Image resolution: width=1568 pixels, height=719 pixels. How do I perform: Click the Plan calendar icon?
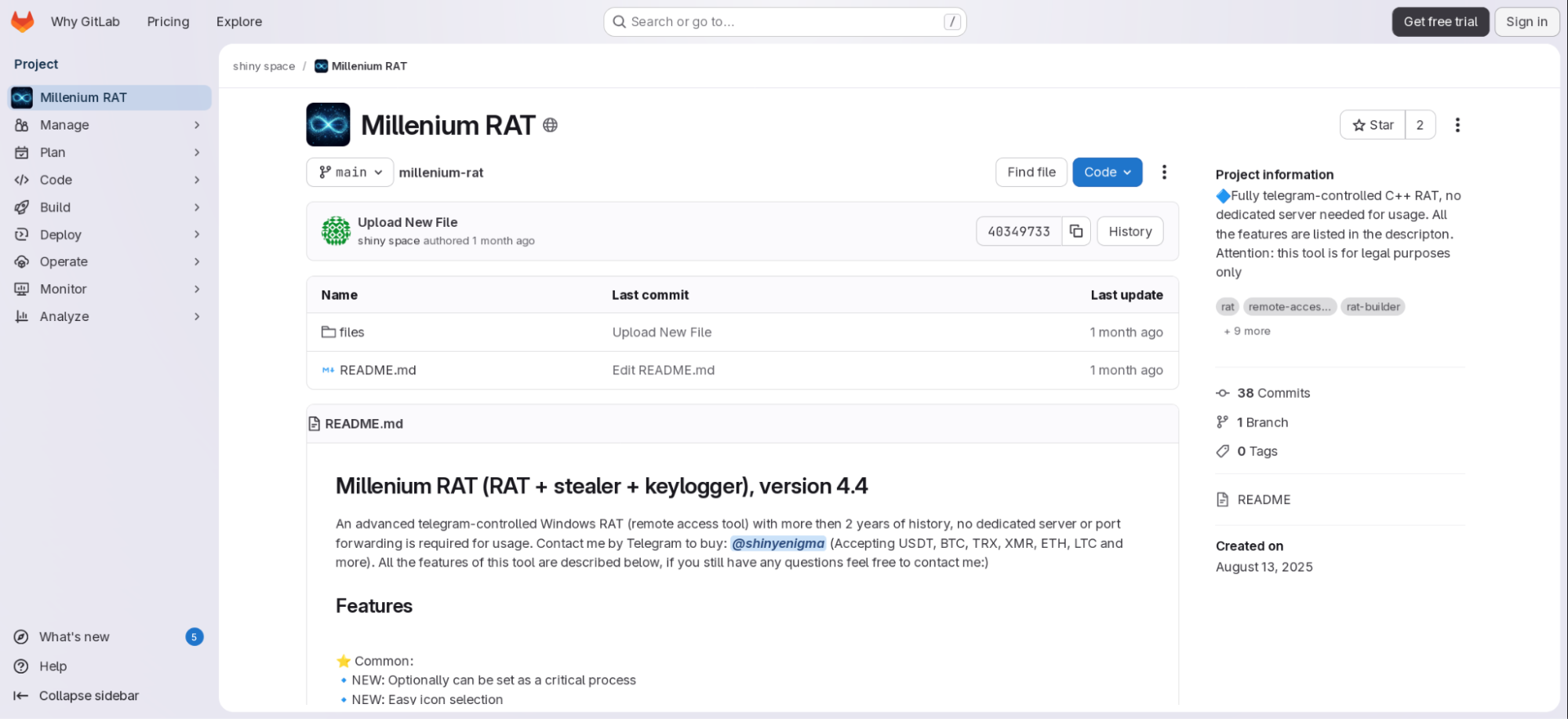pyautogui.click(x=22, y=152)
